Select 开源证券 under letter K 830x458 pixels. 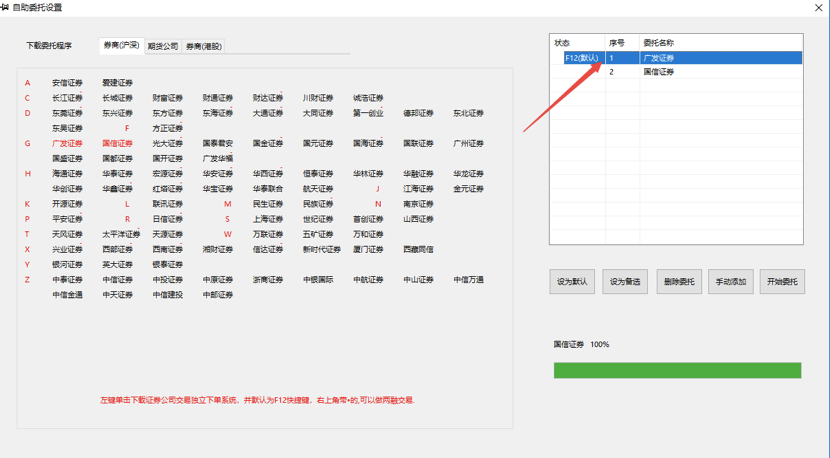(x=67, y=204)
